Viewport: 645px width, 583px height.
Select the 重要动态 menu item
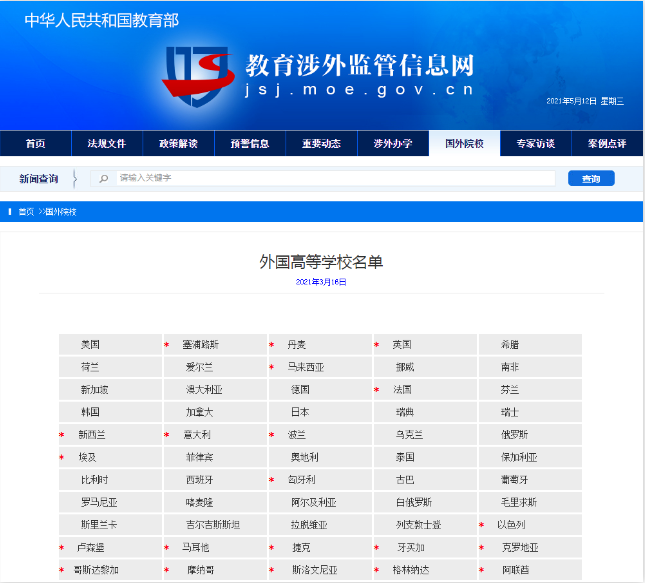[321, 144]
